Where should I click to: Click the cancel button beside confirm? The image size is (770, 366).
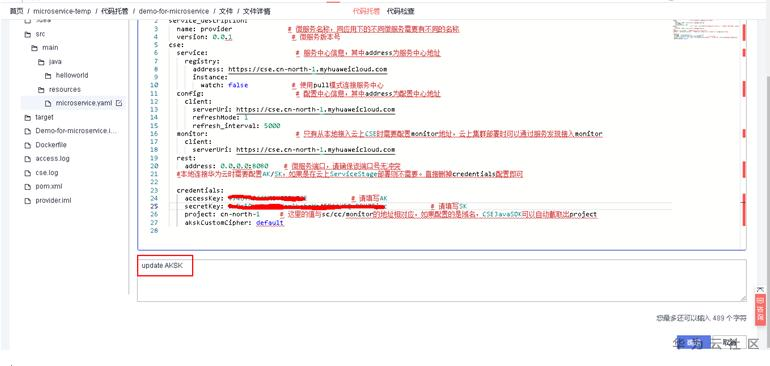pos(730,342)
